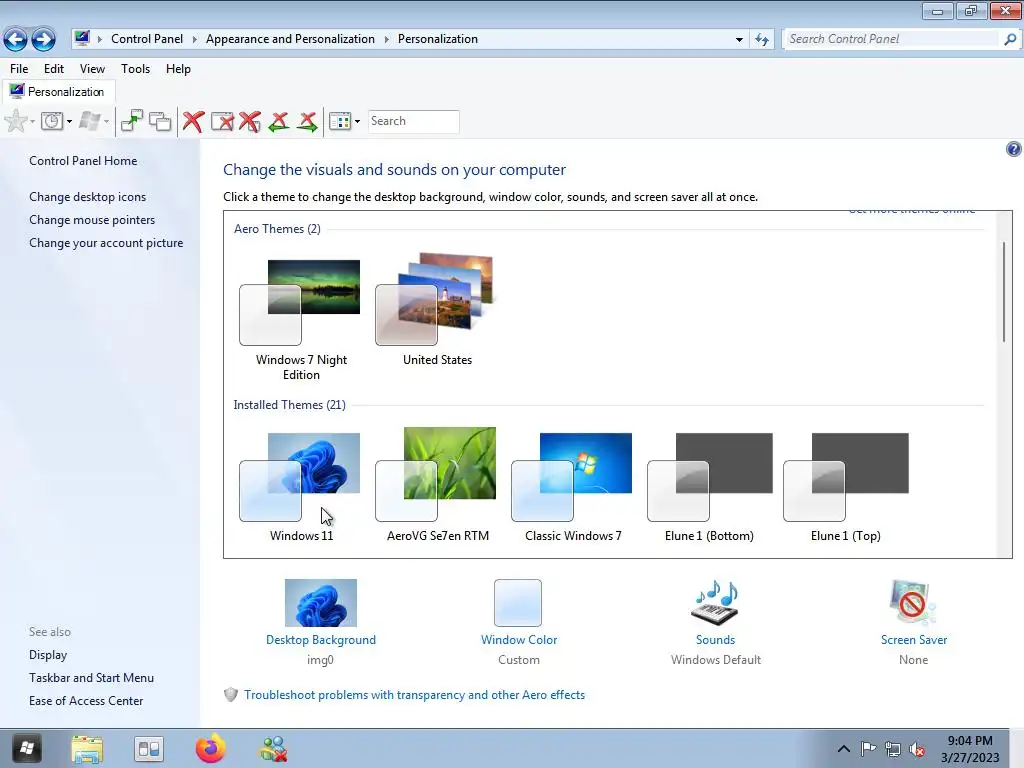This screenshot has height=768, width=1024.
Task: Select the Windows 11 theme
Action: click(x=300, y=487)
